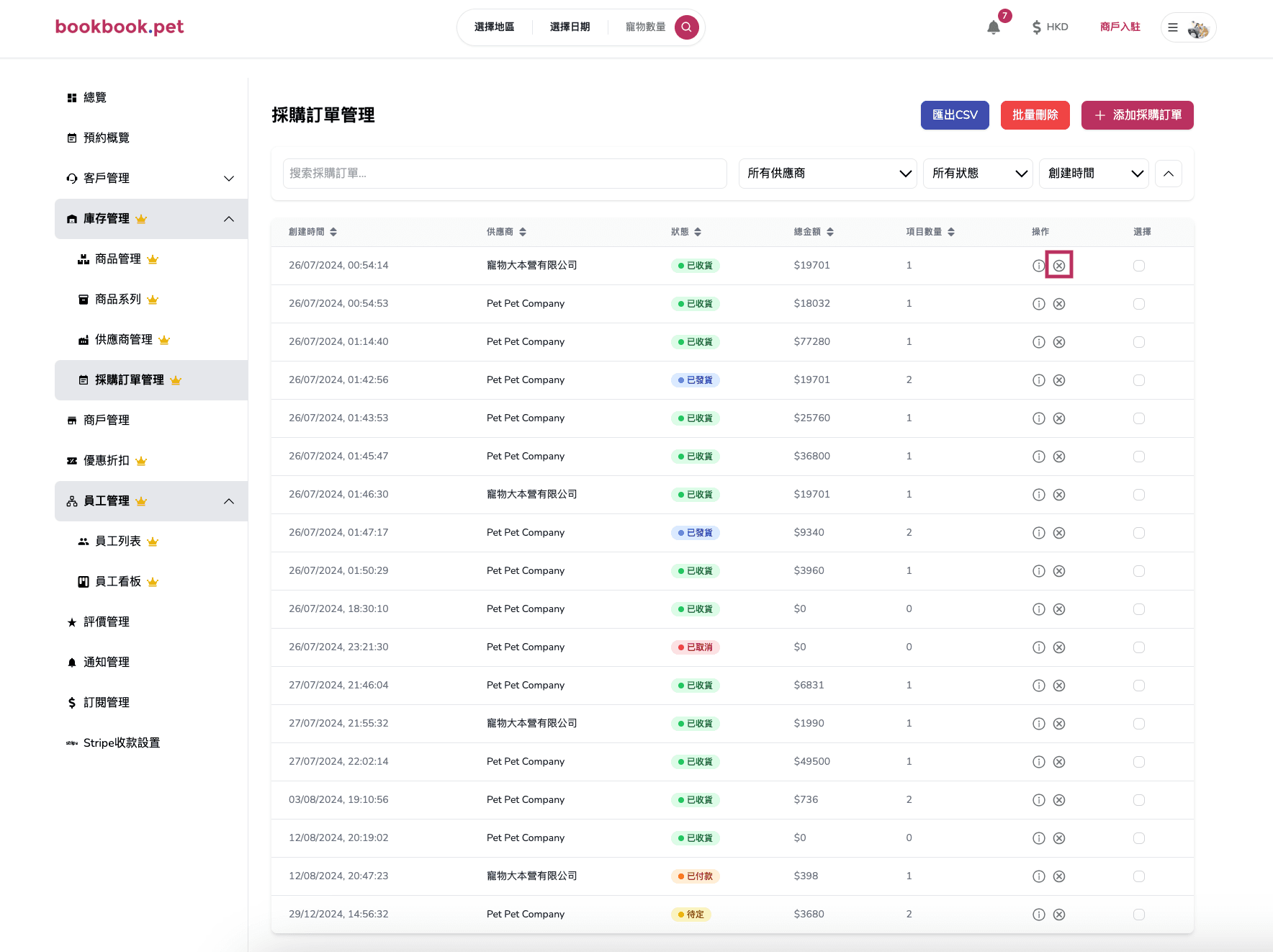Open 選擇地區 region selector
The width and height of the screenshot is (1273, 952).
click(x=495, y=27)
